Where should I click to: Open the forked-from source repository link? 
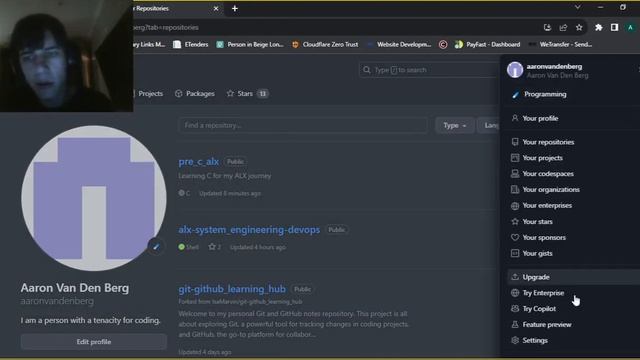click(x=257, y=302)
